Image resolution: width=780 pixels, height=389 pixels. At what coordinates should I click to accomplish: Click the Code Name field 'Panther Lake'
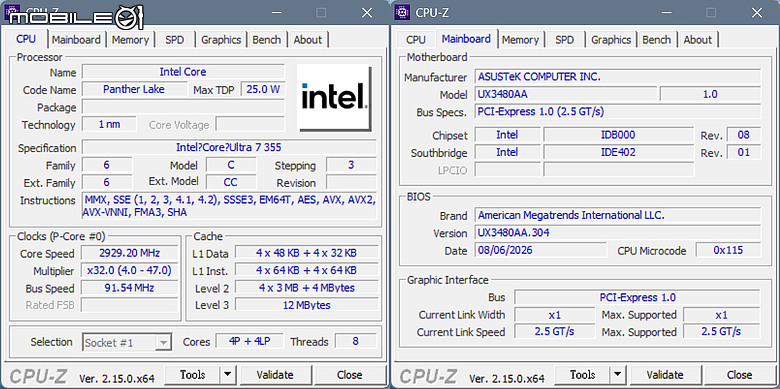(x=134, y=90)
